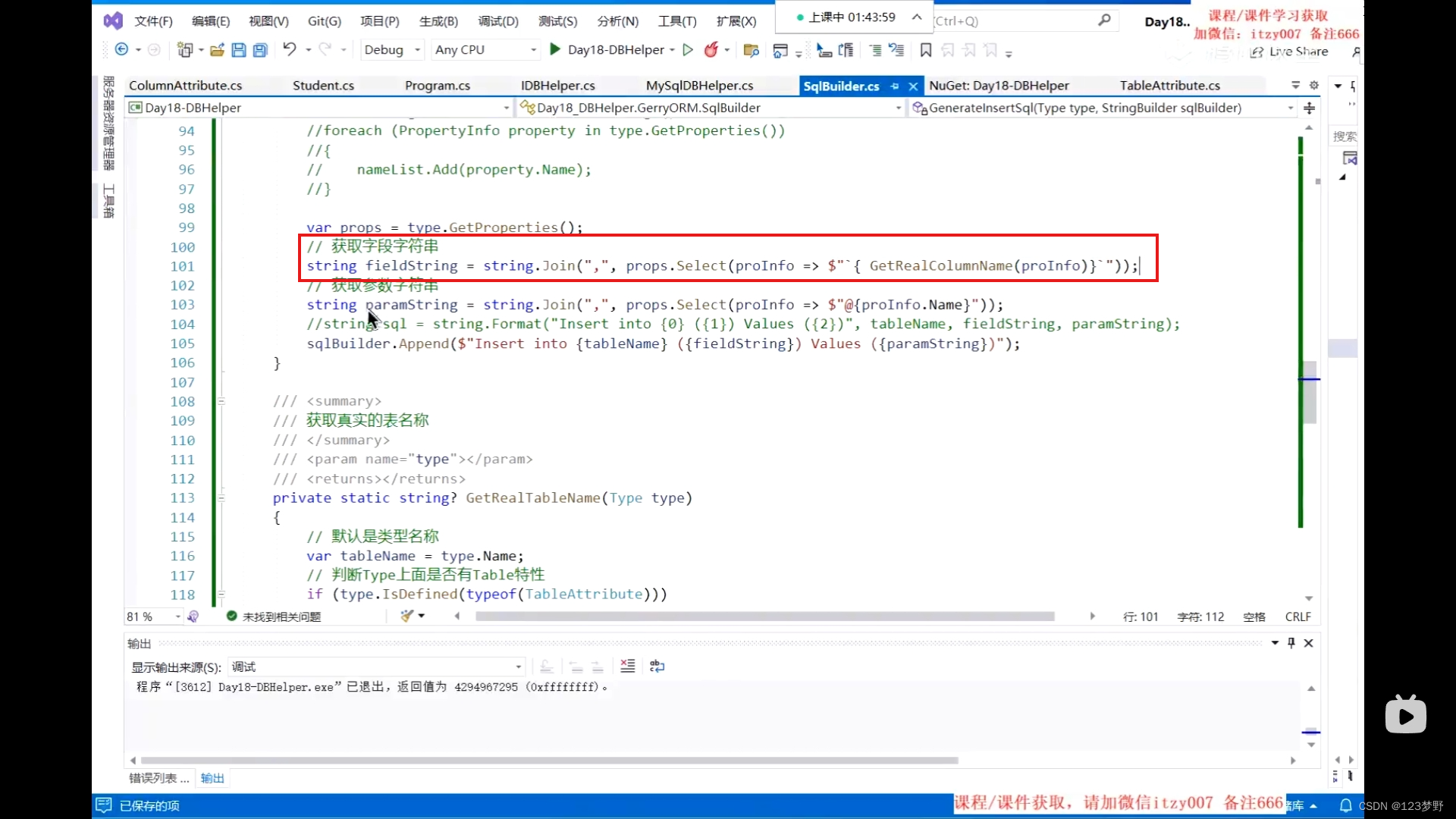Toggle auto-hide pin of output panel
Viewport: 1456px width, 819px height.
(x=1291, y=643)
